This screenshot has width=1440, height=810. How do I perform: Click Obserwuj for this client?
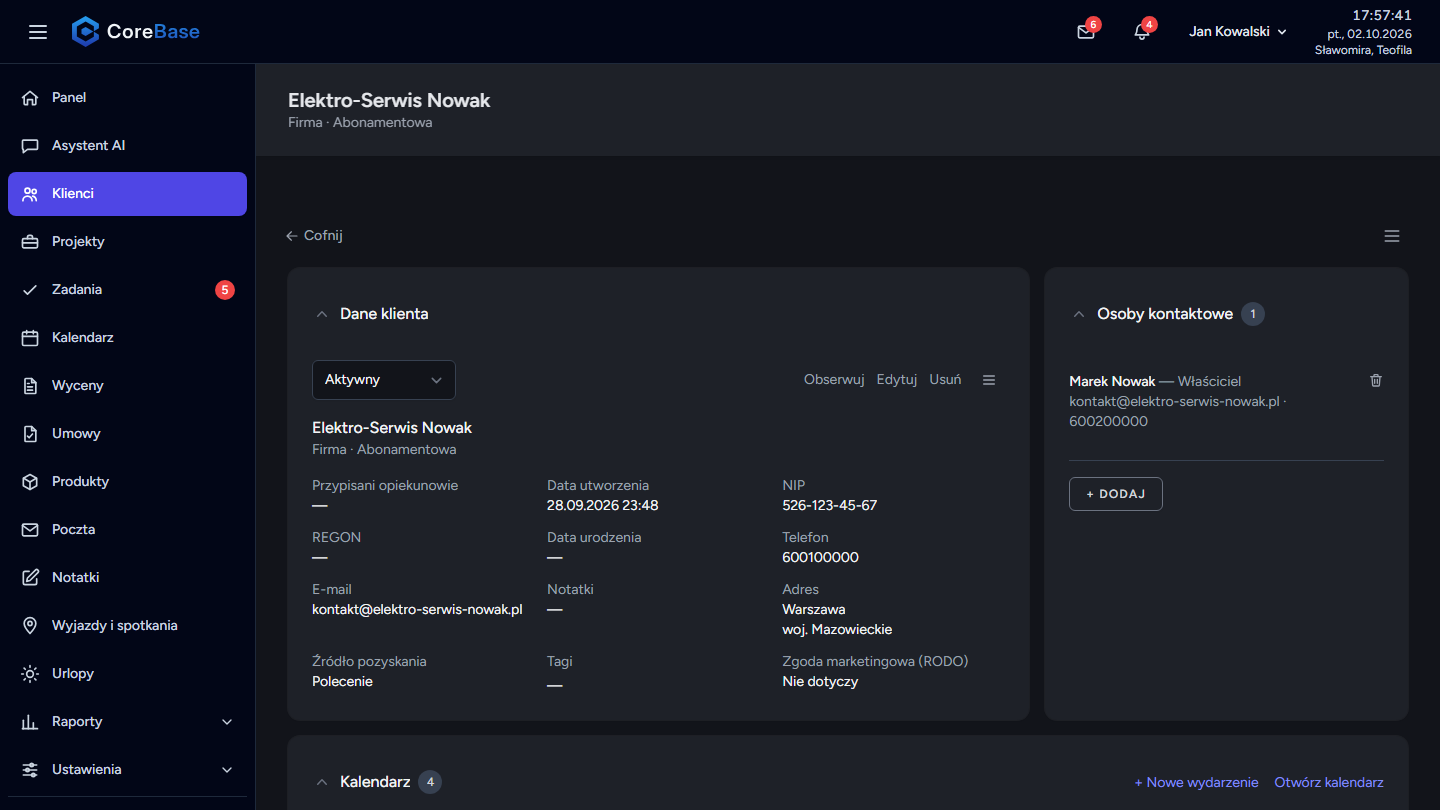(834, 380)
